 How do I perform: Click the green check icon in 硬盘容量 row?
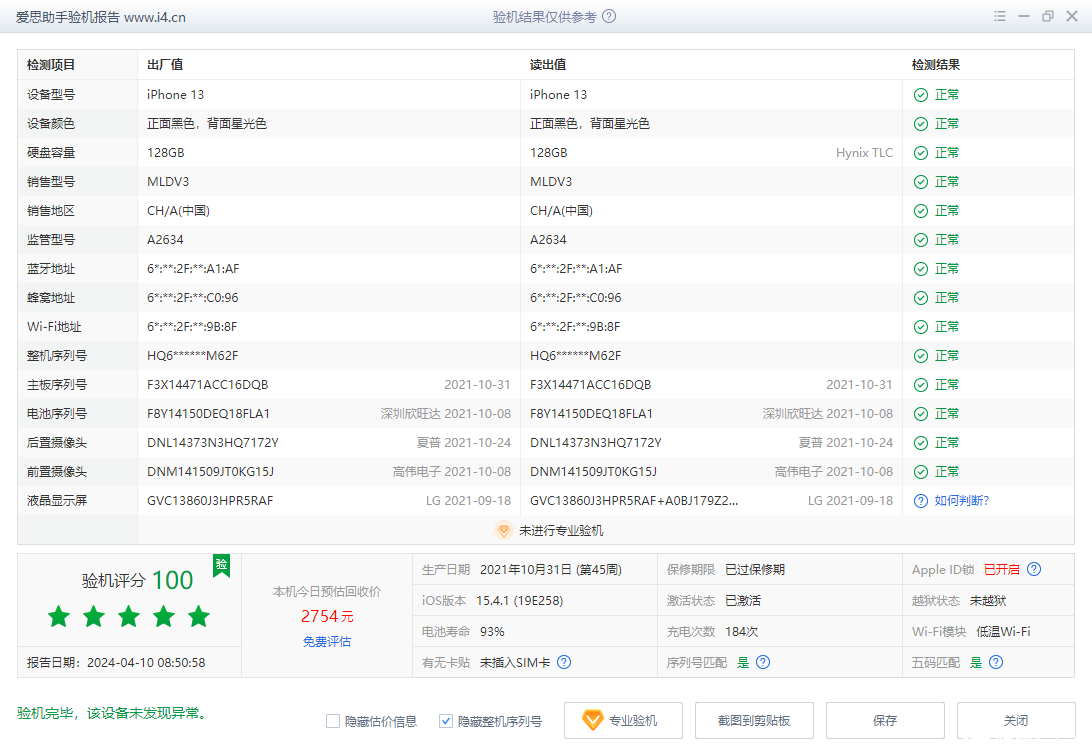pyautogui.click(x=921, y=152)
